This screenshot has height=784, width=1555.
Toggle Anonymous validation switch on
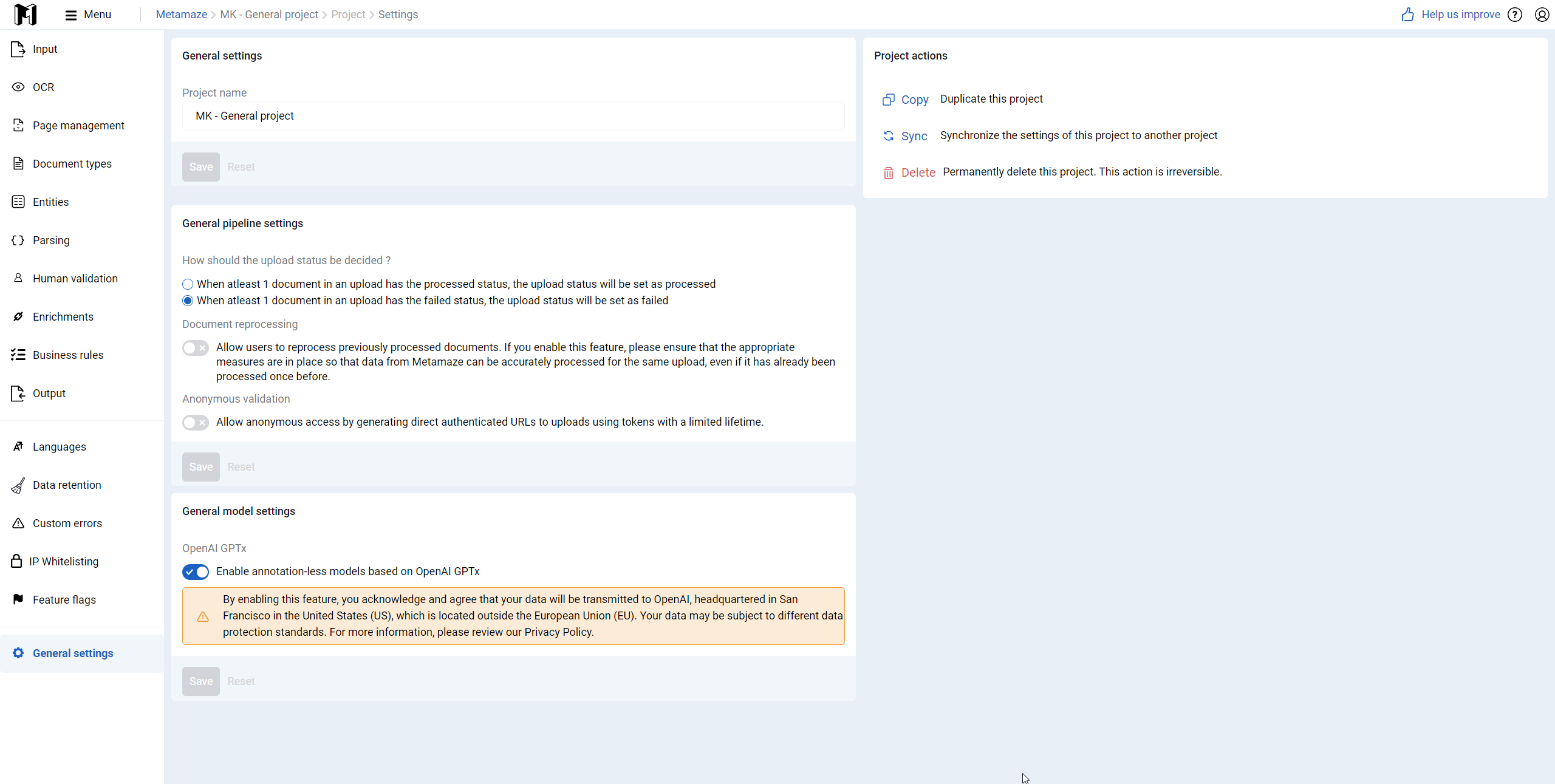[196, 422]
